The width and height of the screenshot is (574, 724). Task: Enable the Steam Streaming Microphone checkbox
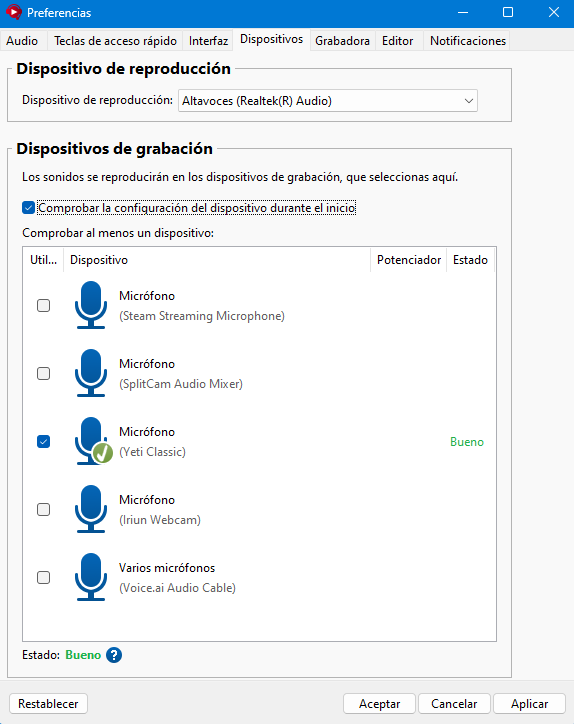point(43,305)
